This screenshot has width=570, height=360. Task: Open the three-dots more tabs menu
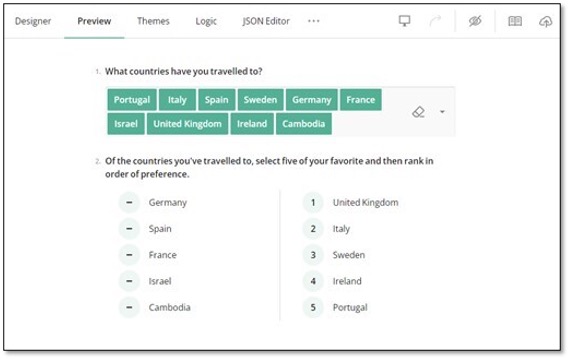[x=313, y=21]
